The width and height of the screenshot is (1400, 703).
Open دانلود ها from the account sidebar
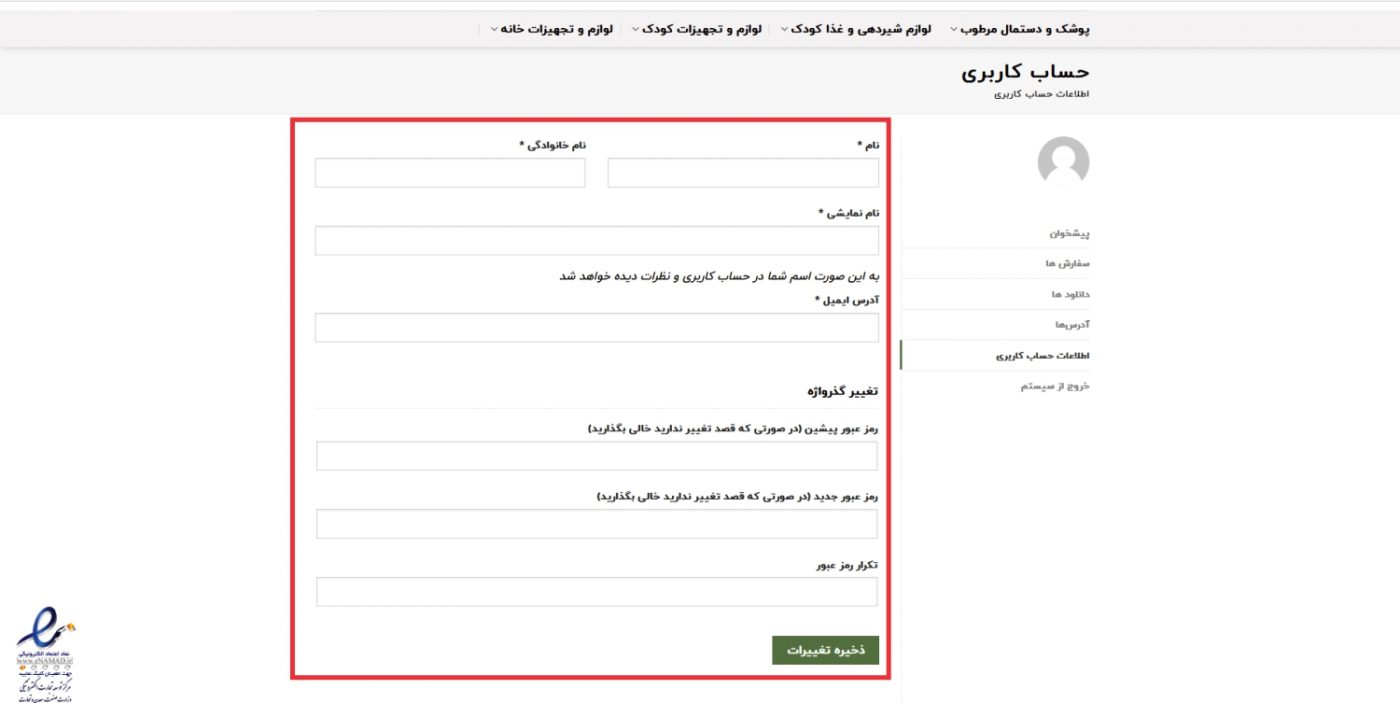pos(1069,294)
